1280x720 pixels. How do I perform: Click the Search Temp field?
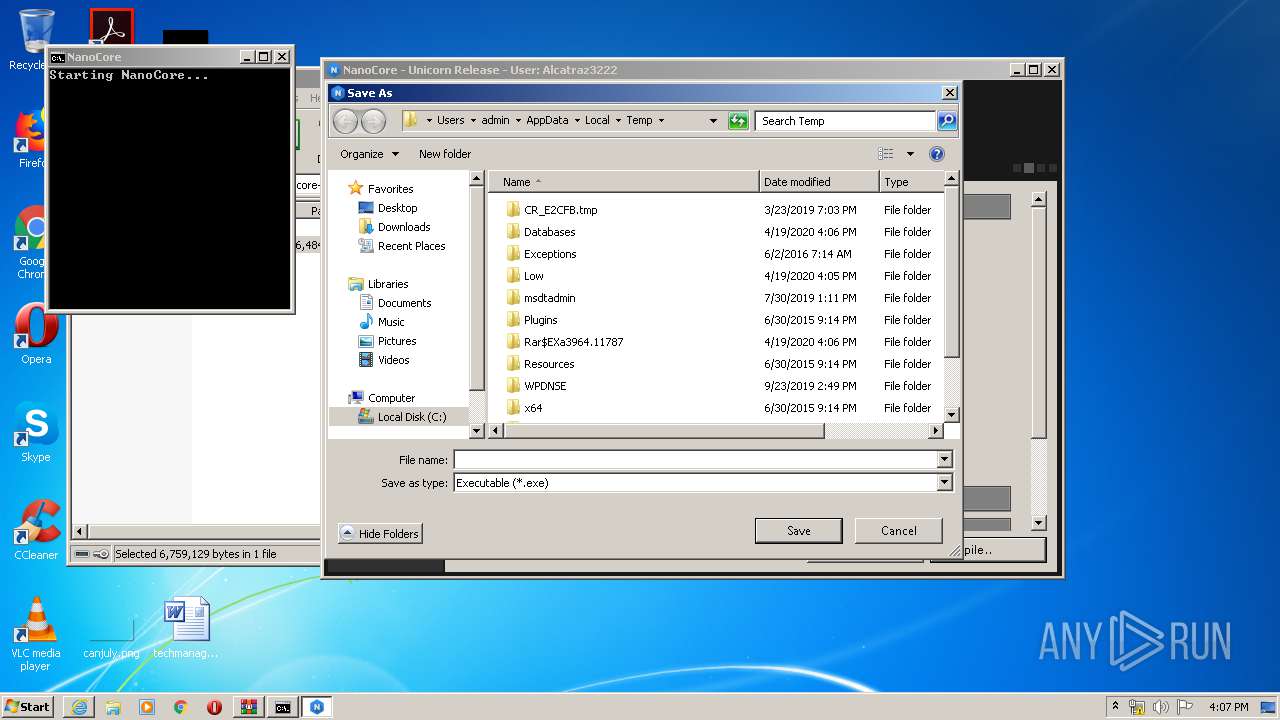tap(845, 121)
